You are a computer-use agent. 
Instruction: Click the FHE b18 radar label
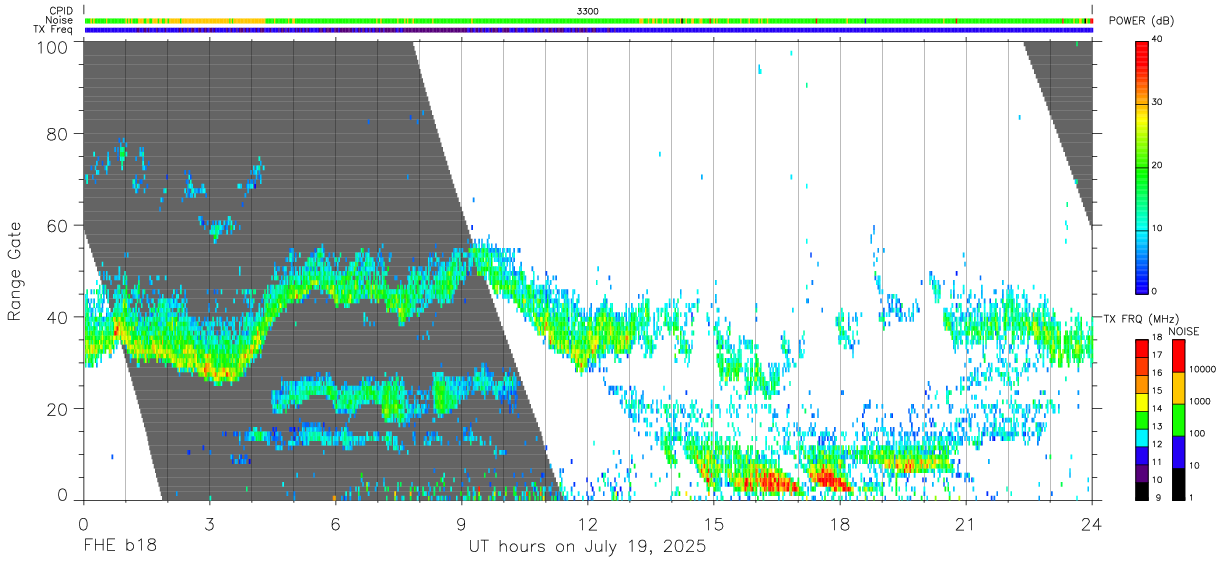[x=120, y=547]
